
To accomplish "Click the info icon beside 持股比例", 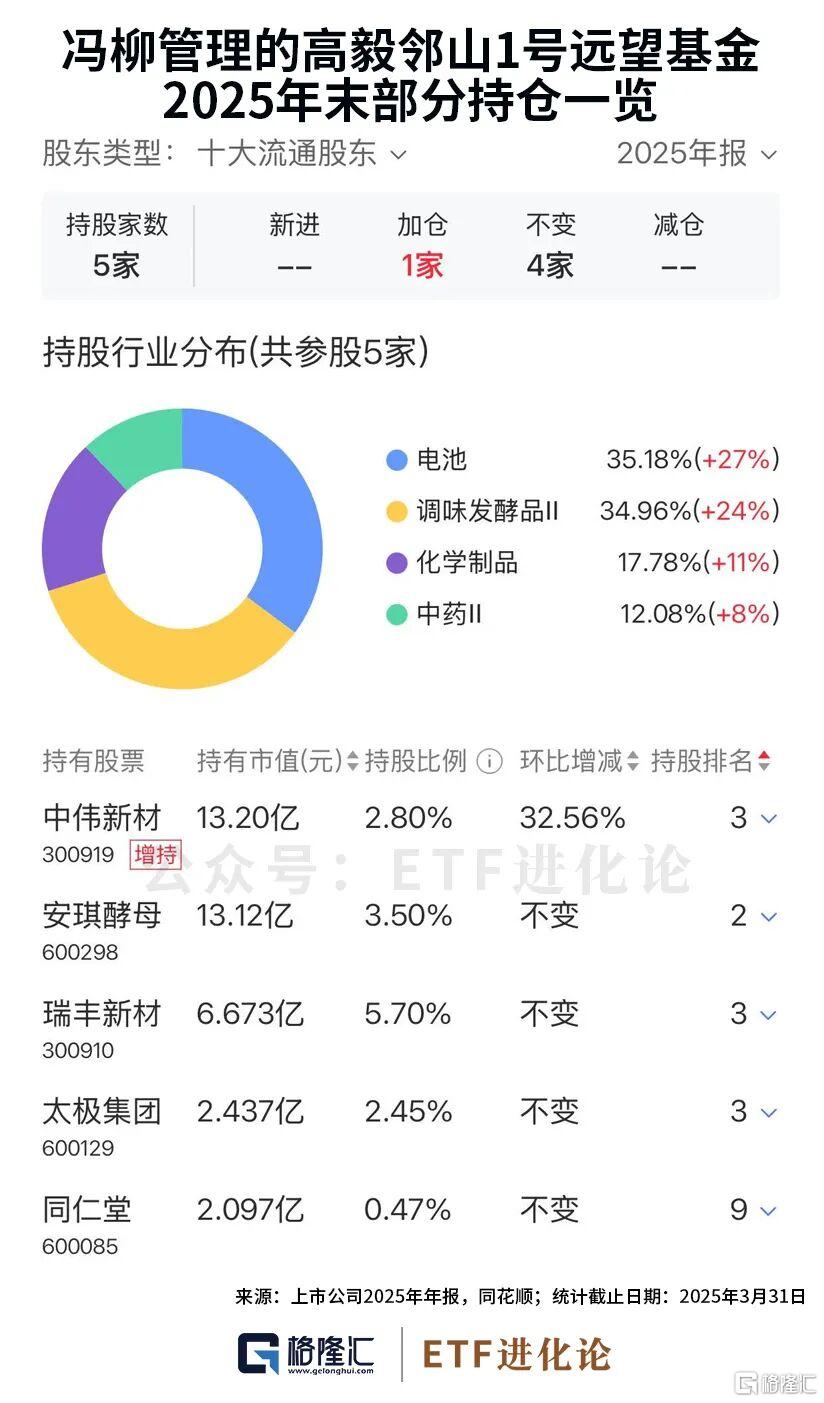I will (x=489, y=762).
